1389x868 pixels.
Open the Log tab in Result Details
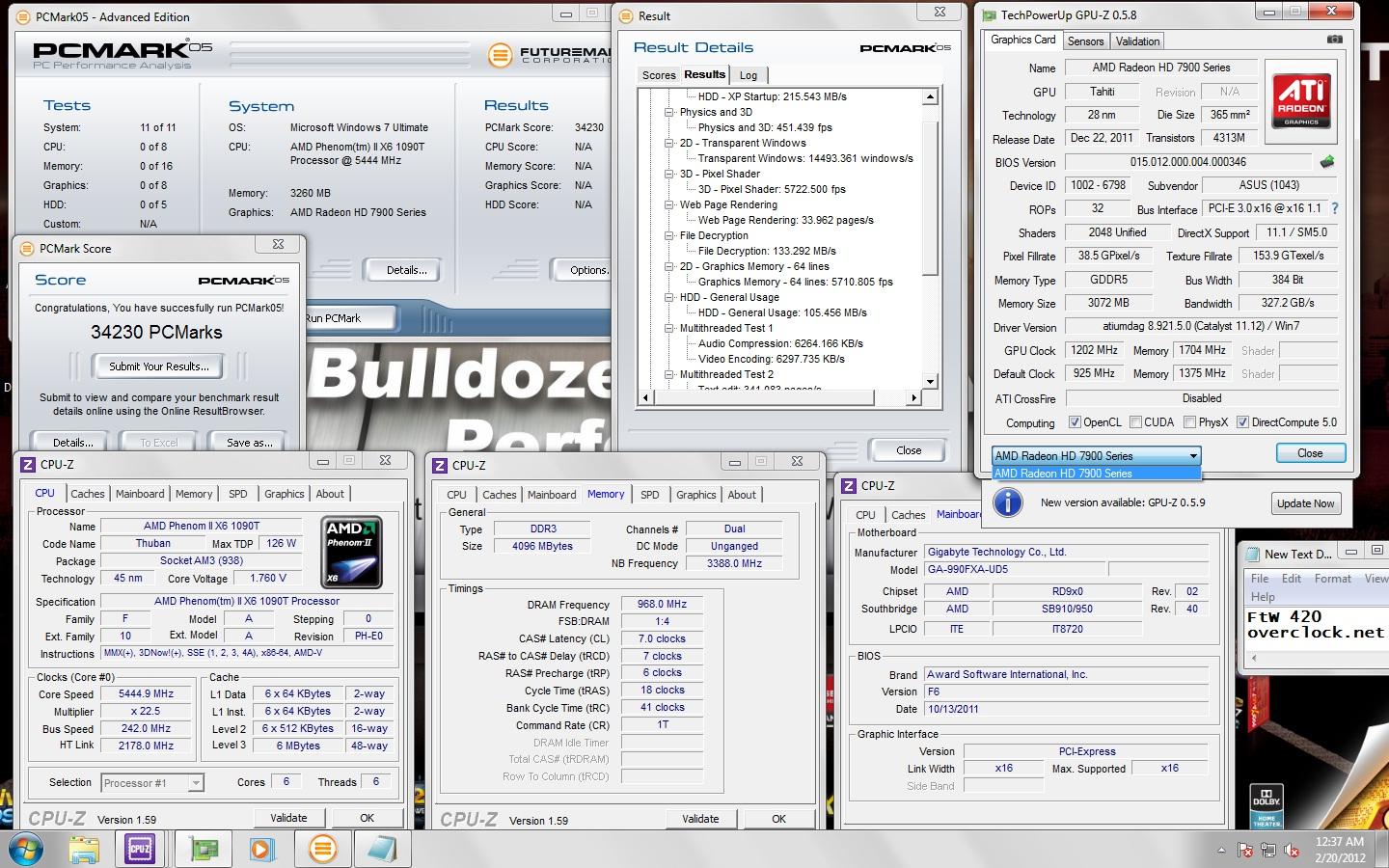click(749, 75)
